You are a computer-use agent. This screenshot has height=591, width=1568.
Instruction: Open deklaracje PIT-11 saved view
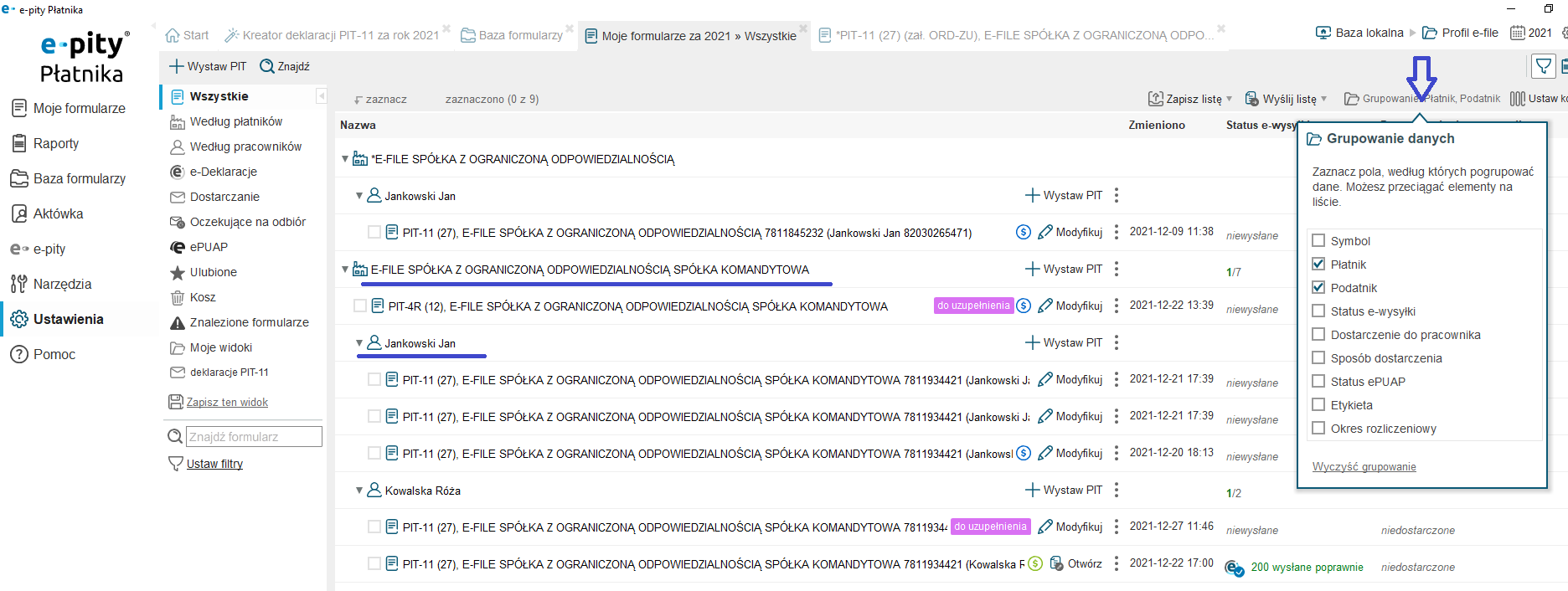point(219,373)
